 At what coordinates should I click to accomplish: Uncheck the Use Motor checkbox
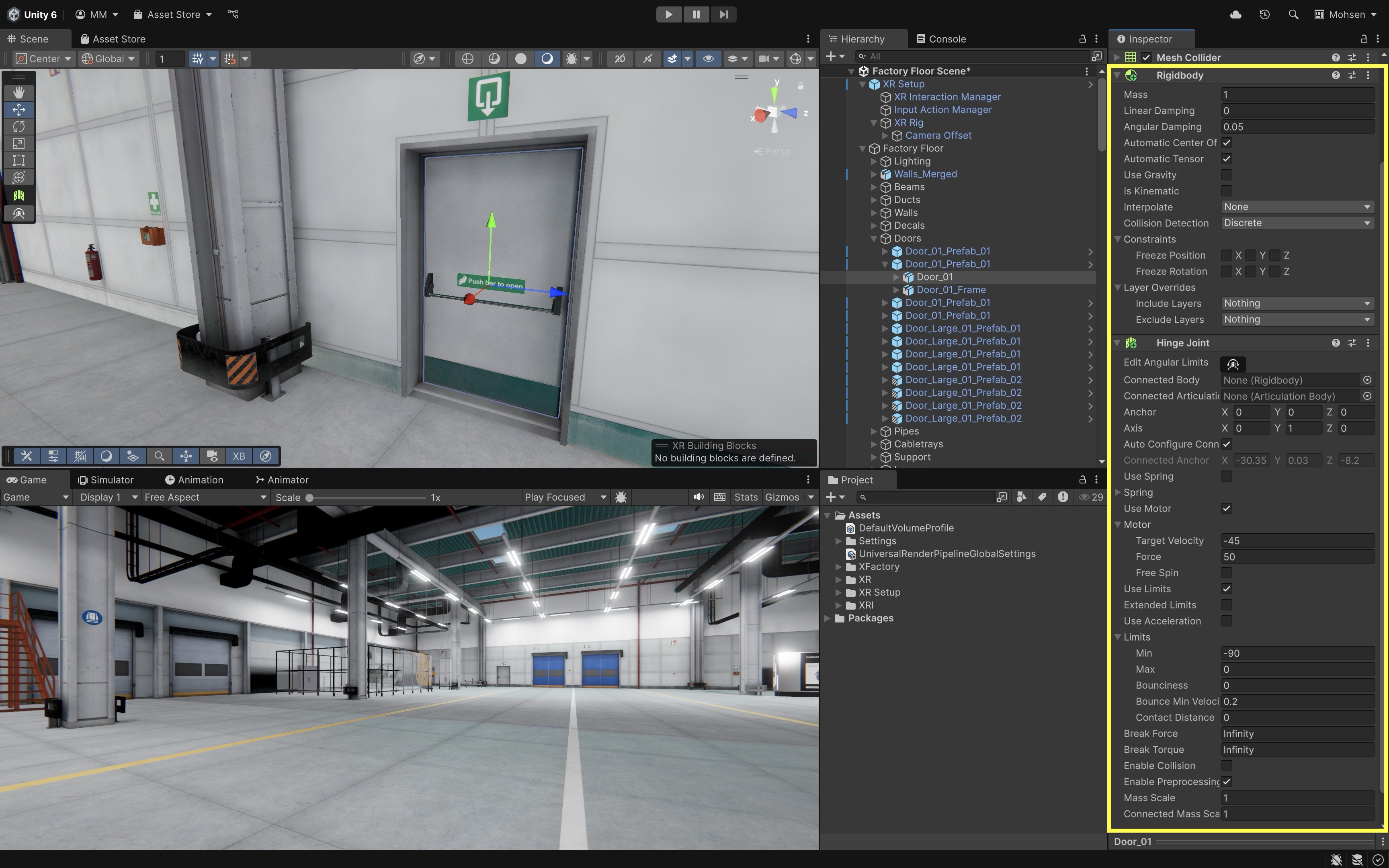(1227, 508)
